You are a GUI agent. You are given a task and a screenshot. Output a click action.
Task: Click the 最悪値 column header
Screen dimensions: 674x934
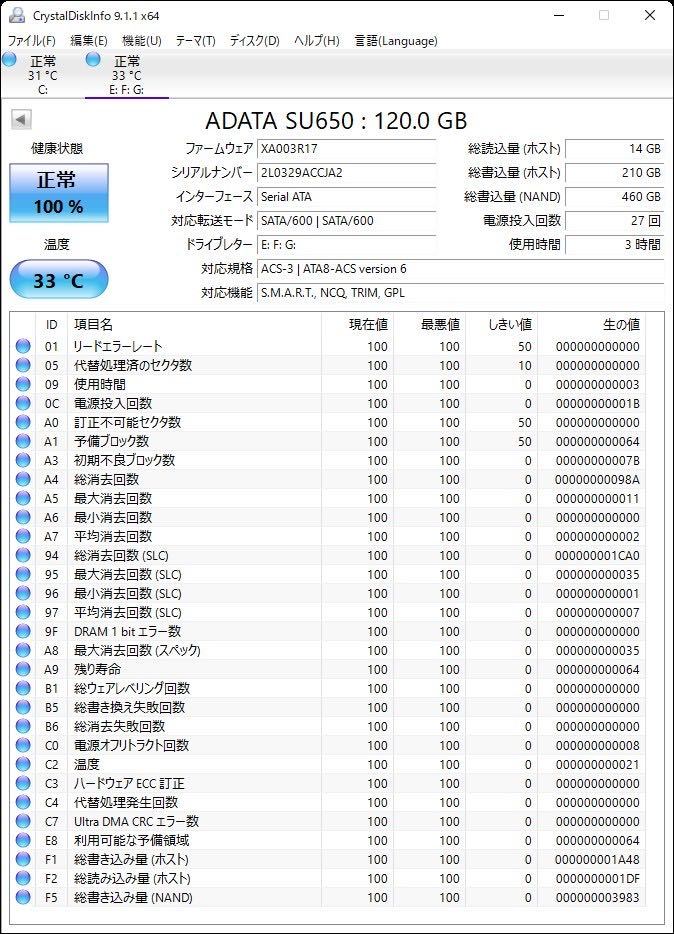(429, 325)
